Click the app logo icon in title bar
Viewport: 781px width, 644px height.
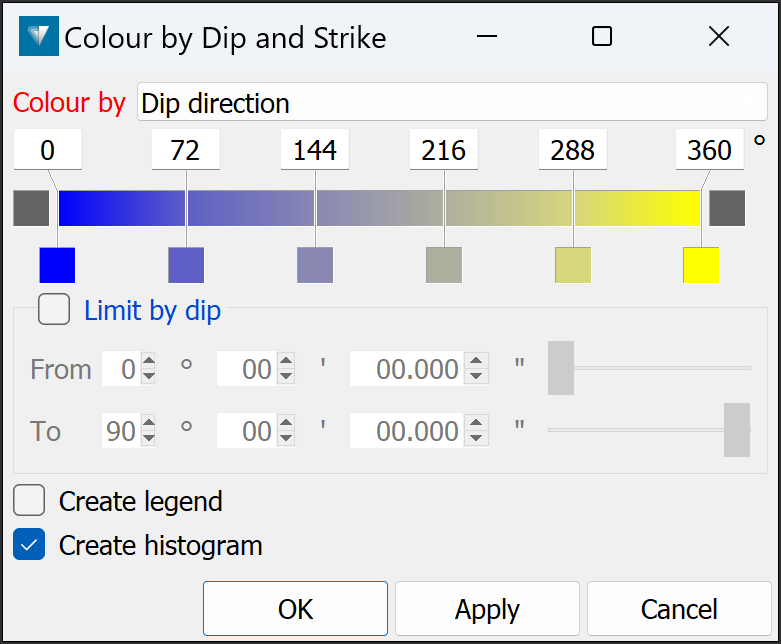(38, 37)
